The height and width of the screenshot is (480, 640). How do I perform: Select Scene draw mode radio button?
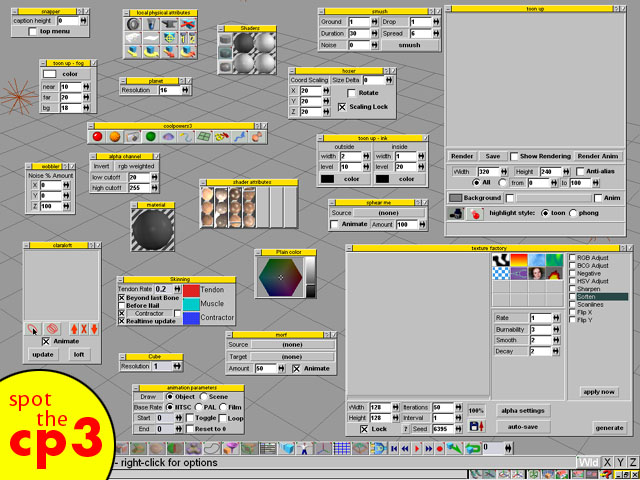pos(203,397)
